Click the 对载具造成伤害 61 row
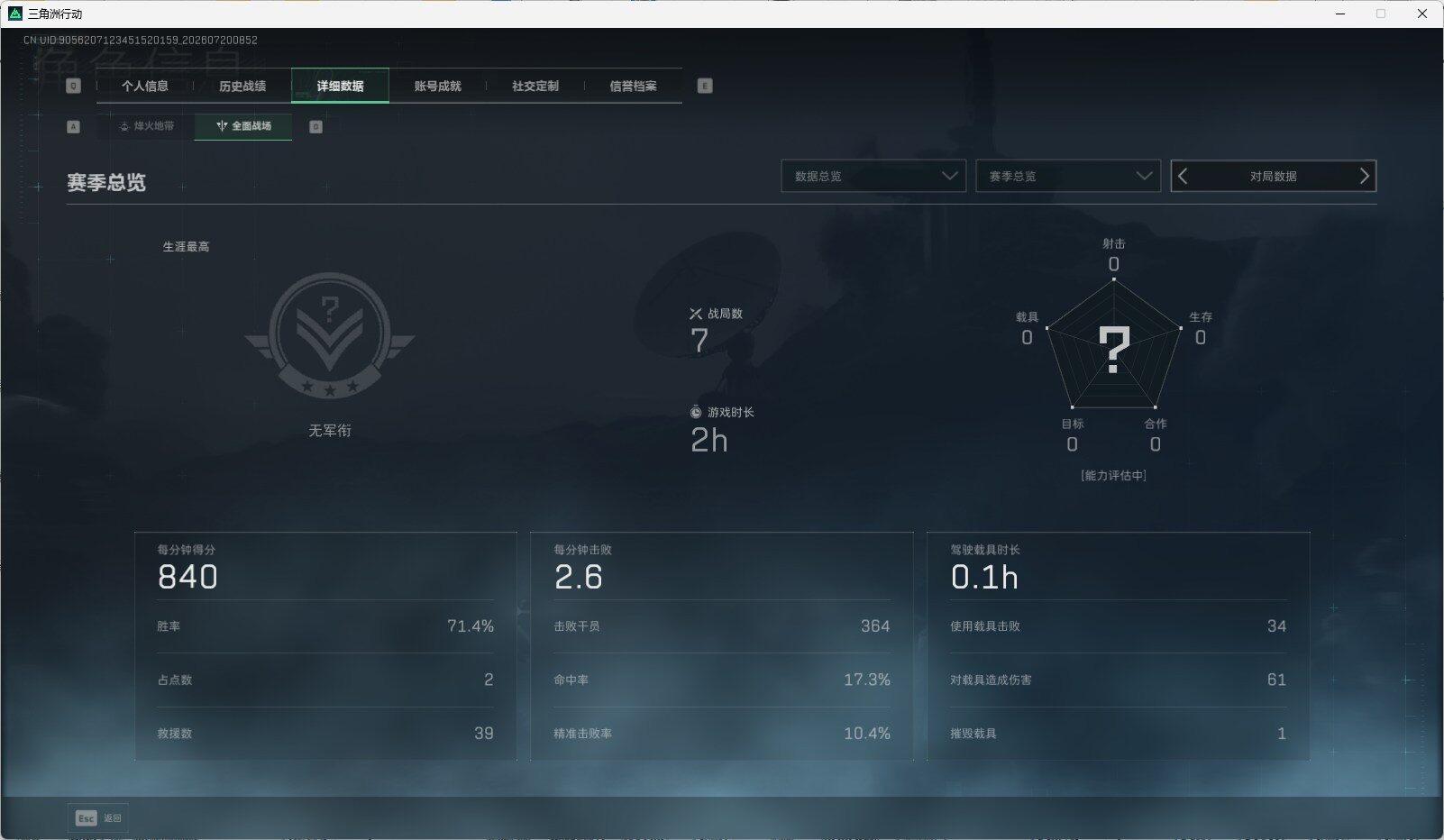This screenshot has width=1444, height=840. [x=1119, y=680]
